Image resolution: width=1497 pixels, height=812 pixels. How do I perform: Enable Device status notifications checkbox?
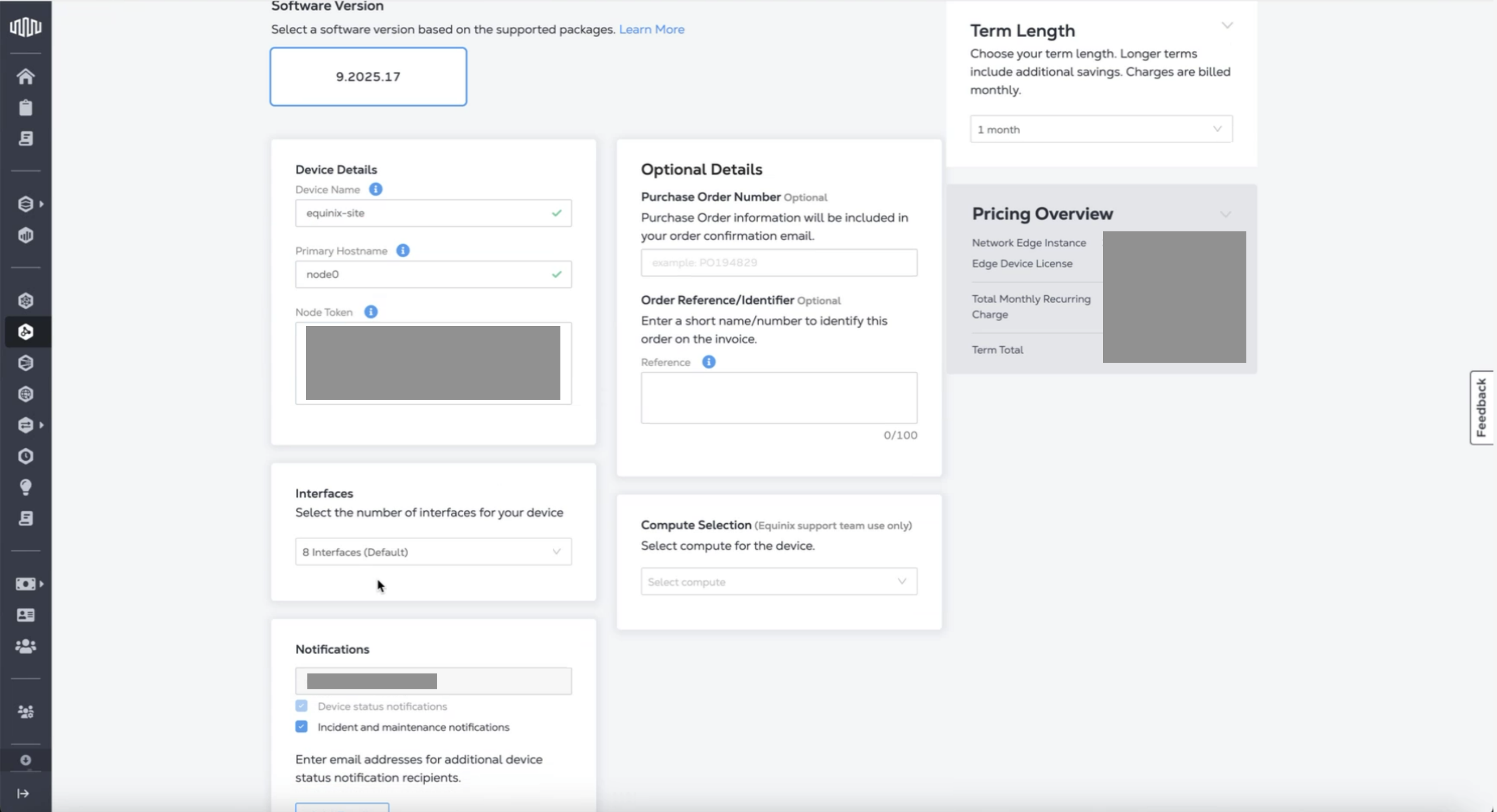[x=301, y=706]
